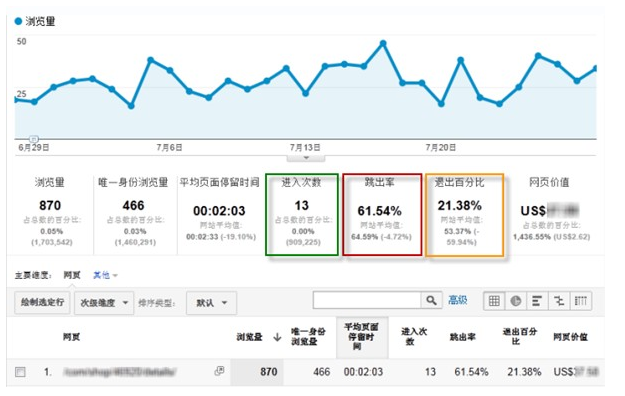Switch to the data table view icon

coord(494,301)
